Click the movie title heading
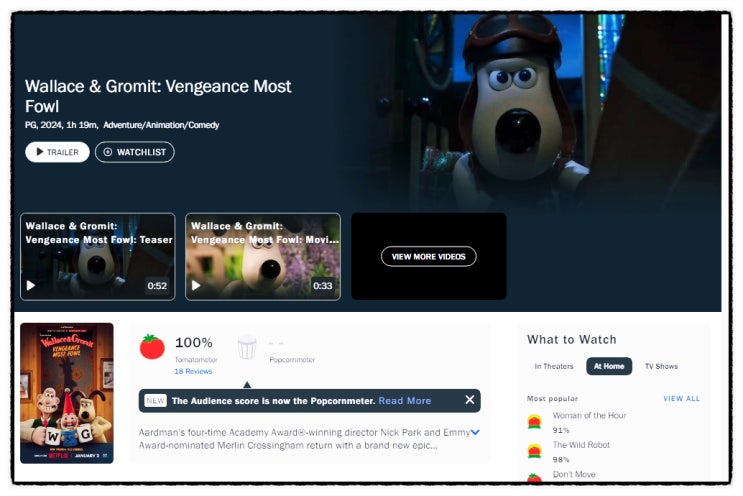Image resolution: width=743 pixels, height=496 pixels. point(158,96)
